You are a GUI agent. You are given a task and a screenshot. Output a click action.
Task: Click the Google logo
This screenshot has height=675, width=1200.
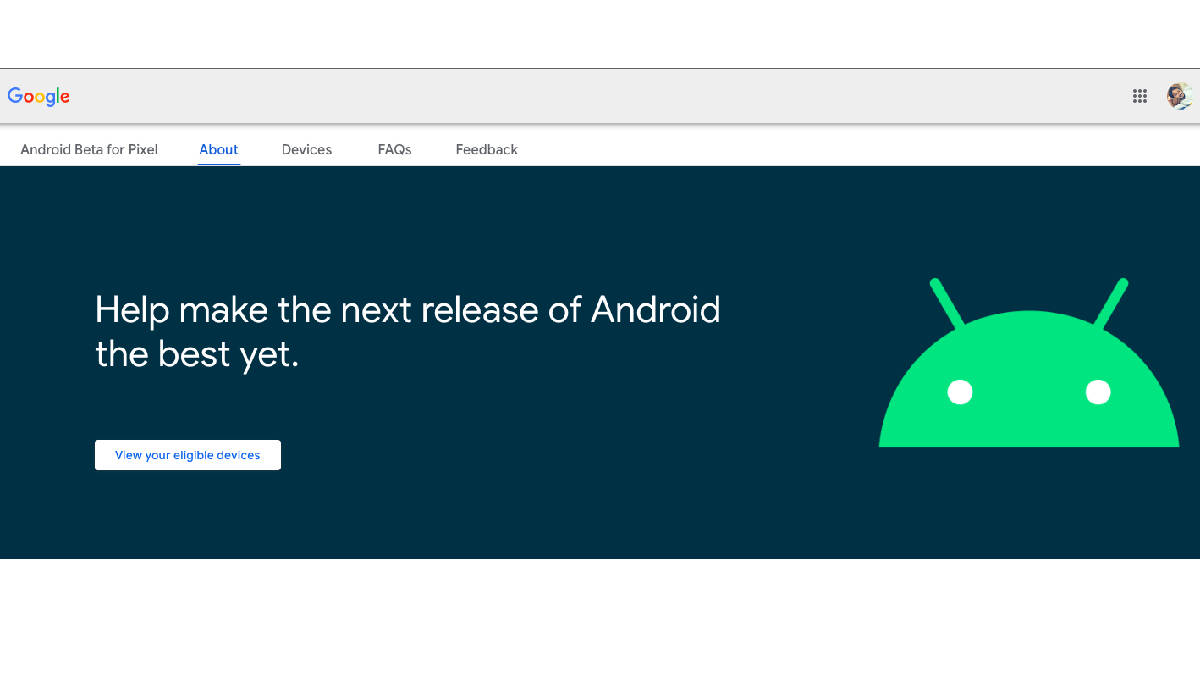pyautogui.click(x=38, y=96)
